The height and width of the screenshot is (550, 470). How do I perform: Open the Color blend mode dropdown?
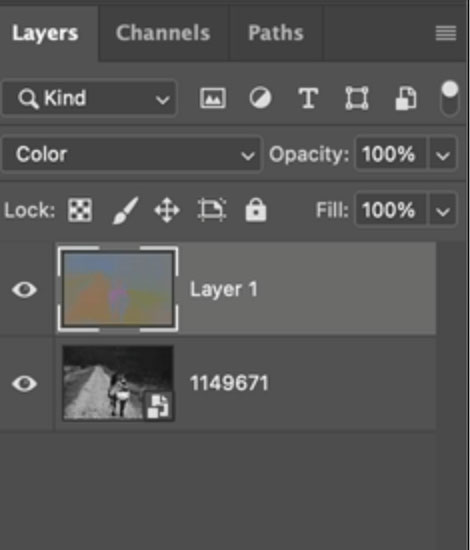131,154
